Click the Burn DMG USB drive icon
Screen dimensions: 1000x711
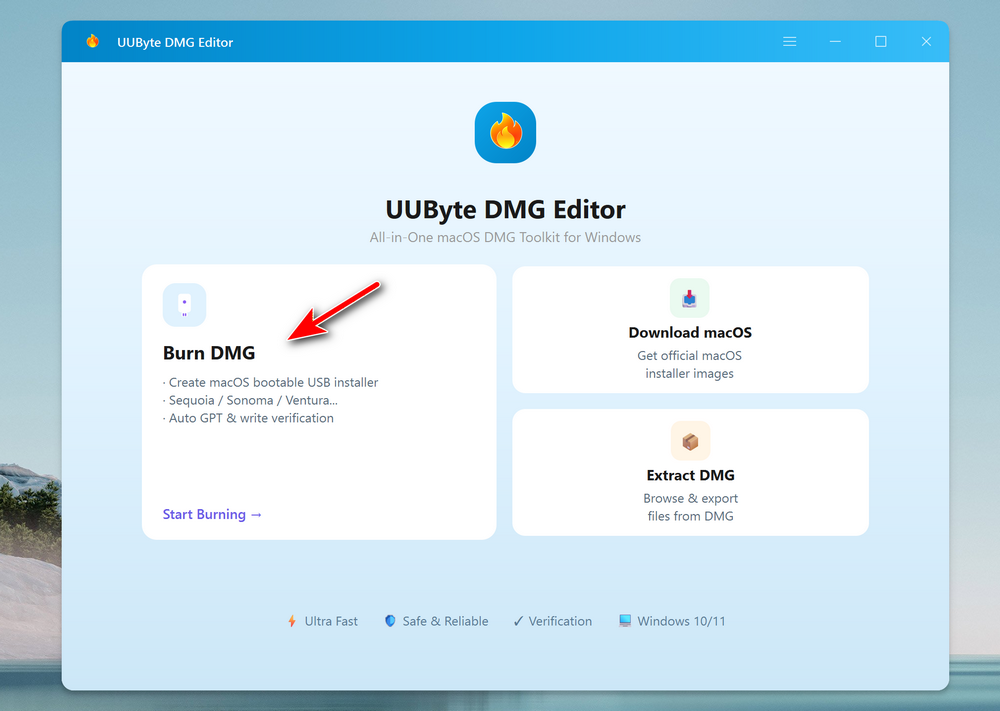[184, 304]
